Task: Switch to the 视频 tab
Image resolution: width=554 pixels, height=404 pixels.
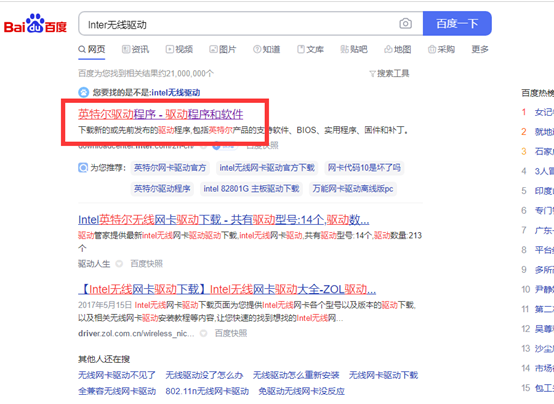Action: click(179, 49)
